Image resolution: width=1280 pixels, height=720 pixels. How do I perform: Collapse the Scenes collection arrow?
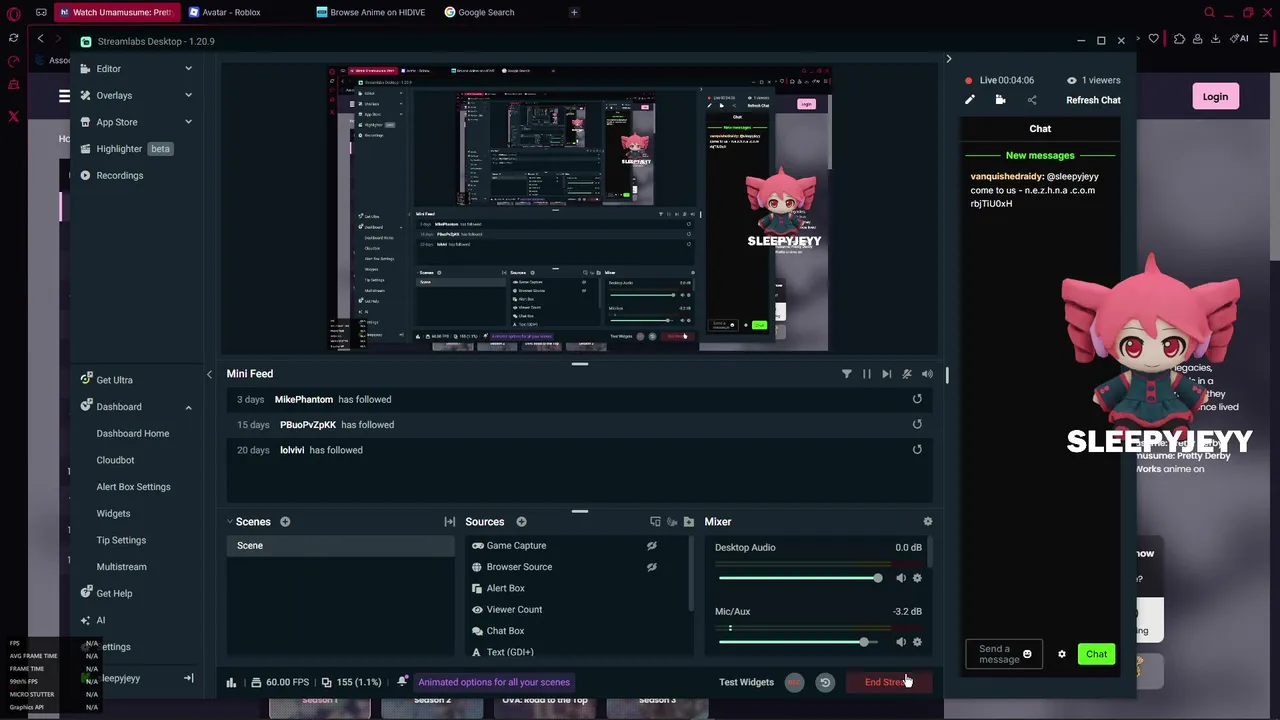click(x=229, y=522)
